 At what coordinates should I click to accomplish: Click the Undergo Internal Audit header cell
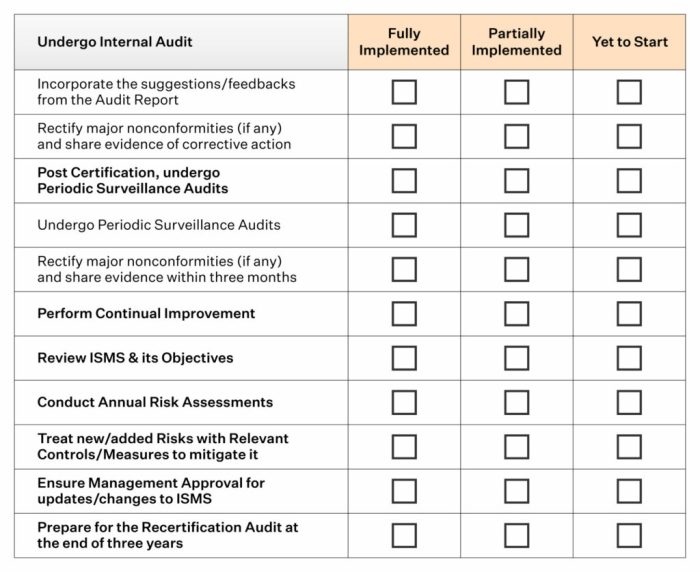coord(181,42)
